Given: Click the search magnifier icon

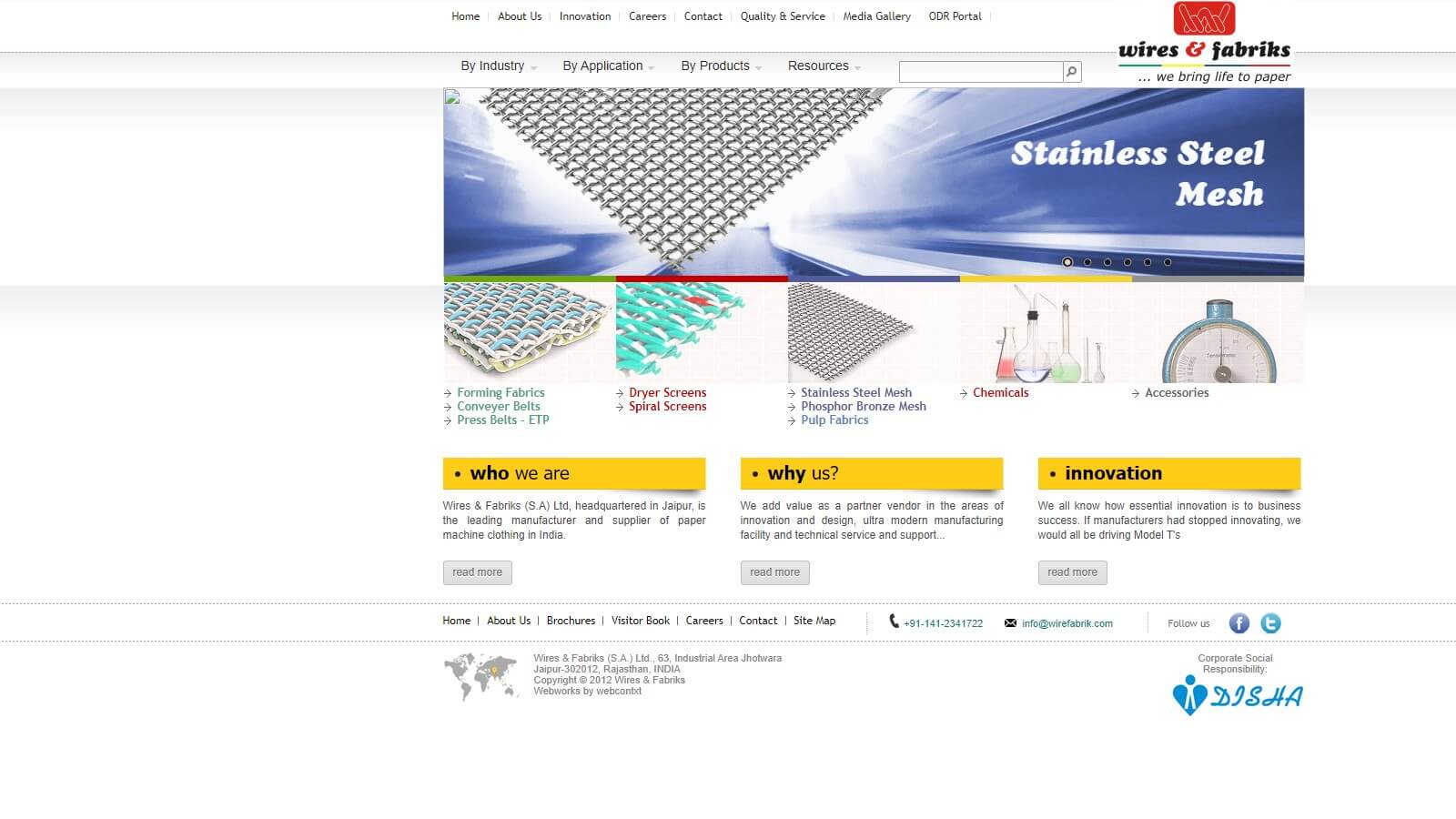Looking at the screenshot, I should [1072, 72].
